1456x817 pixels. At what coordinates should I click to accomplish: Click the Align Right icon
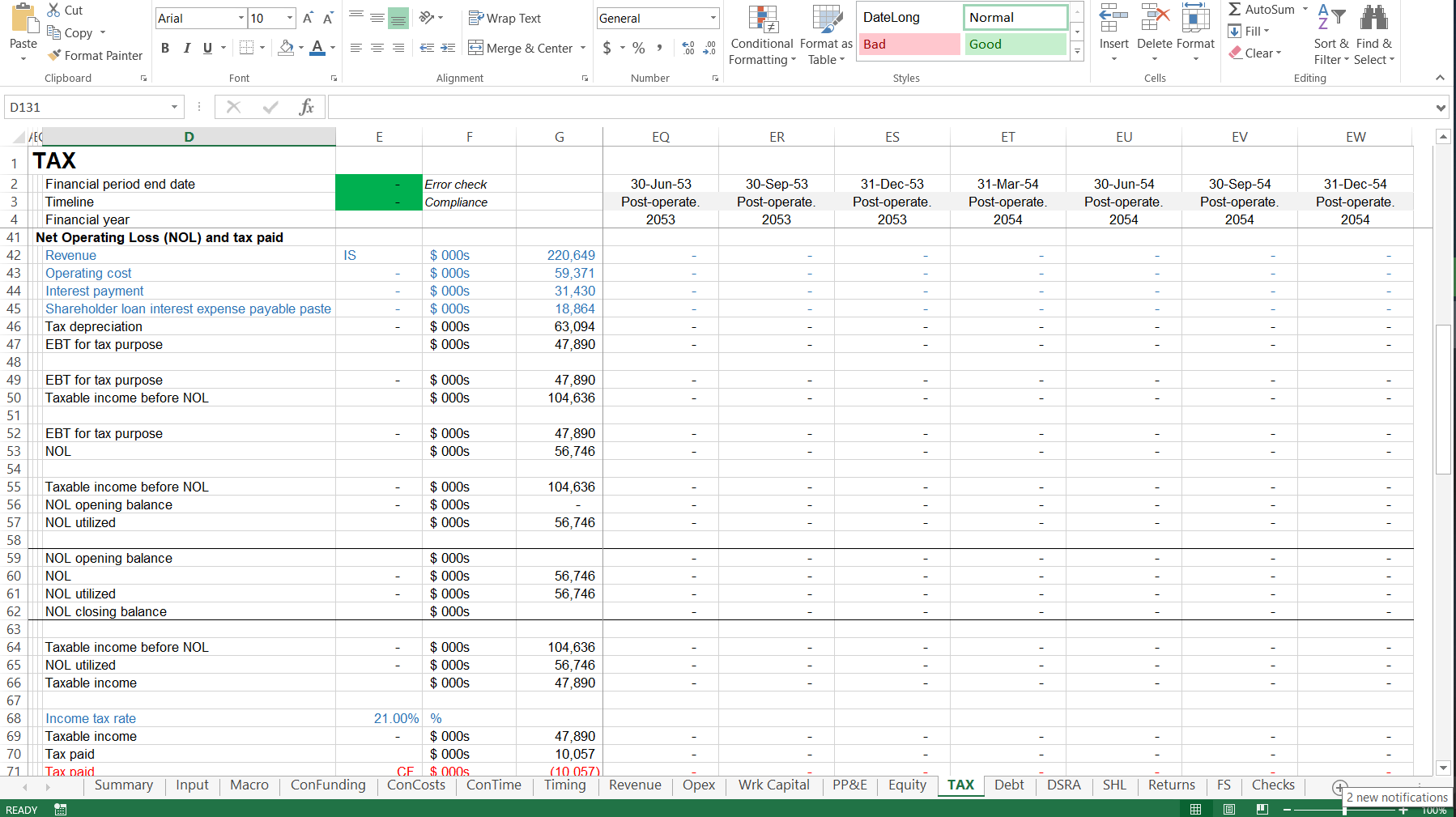(x=398, y=48)
